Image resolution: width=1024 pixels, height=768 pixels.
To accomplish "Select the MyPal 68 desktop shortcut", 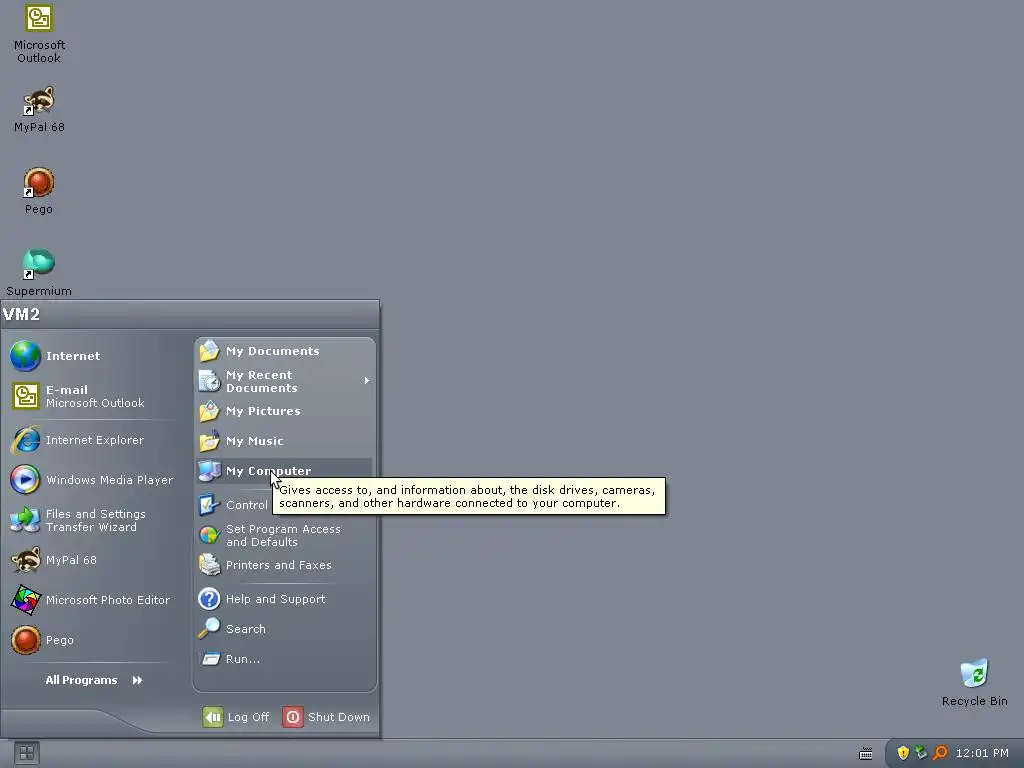I will click(x=39, y=109).
